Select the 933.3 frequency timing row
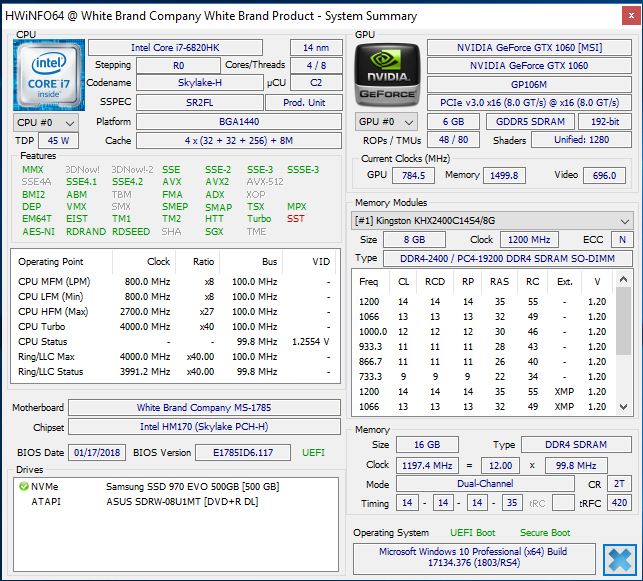This screenshot has height=581, width=643. pyautogui.click(x=484, y=347)
